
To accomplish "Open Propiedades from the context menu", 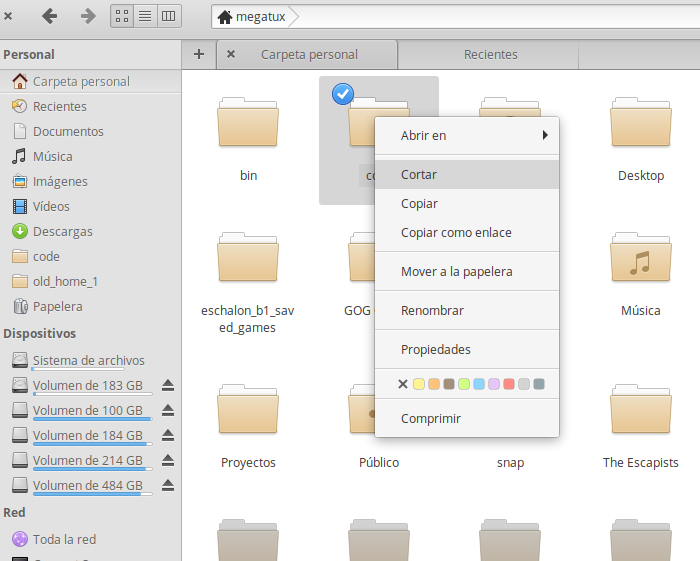I will (x=467, y=349).
